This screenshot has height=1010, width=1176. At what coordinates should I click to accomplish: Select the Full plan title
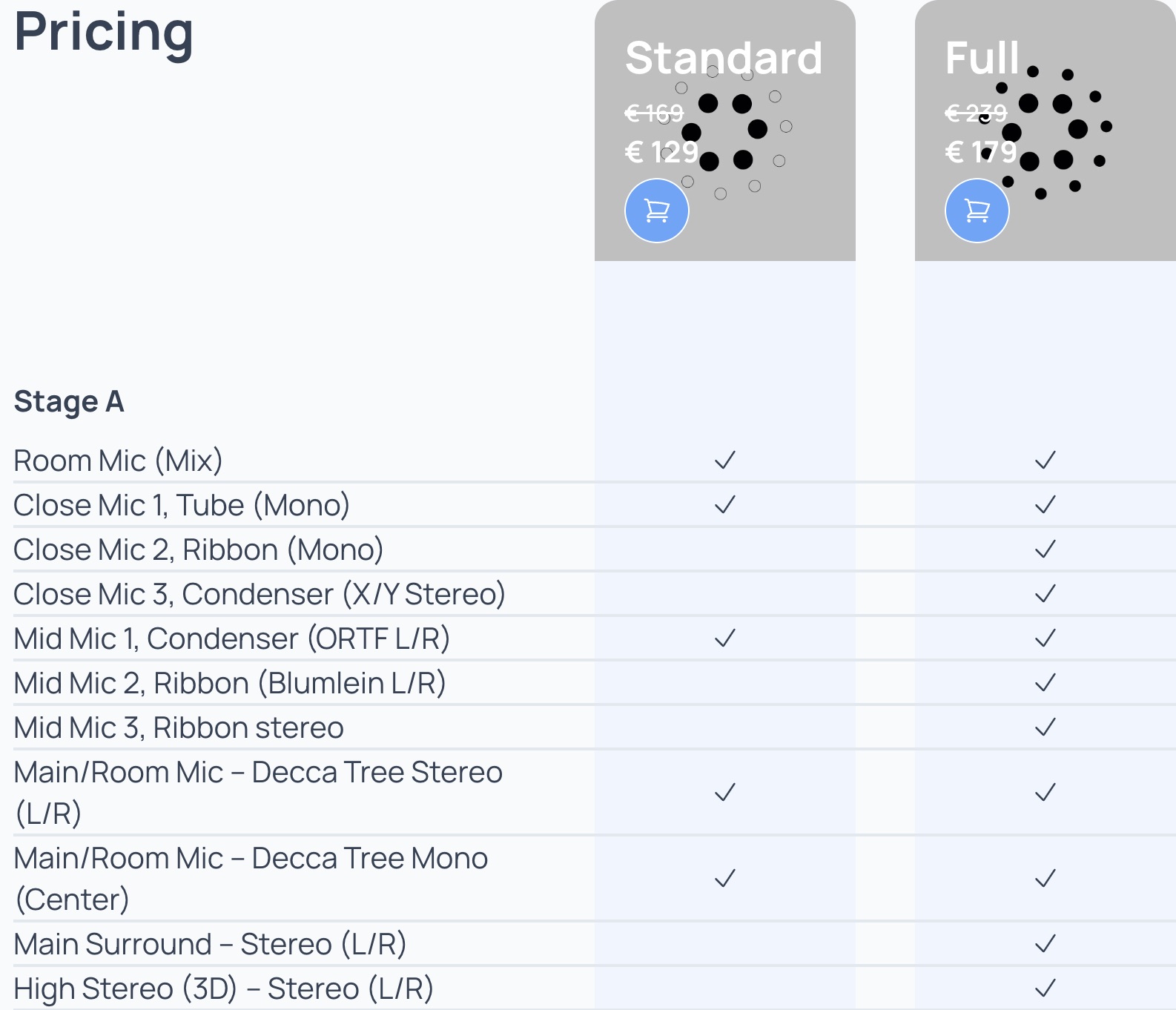tap(982, 58)
